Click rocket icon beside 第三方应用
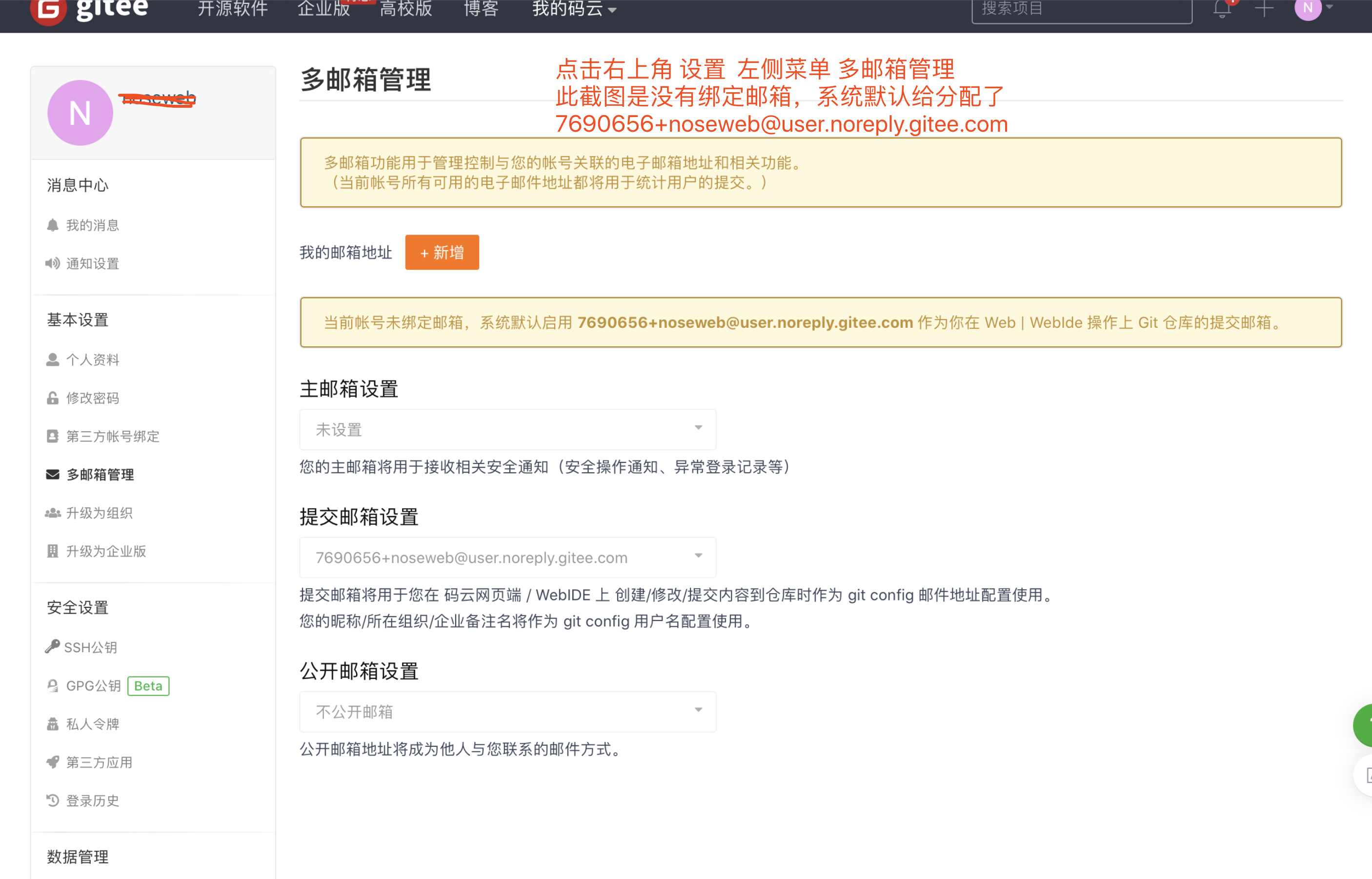1372x879 pixels. [53, 762]
